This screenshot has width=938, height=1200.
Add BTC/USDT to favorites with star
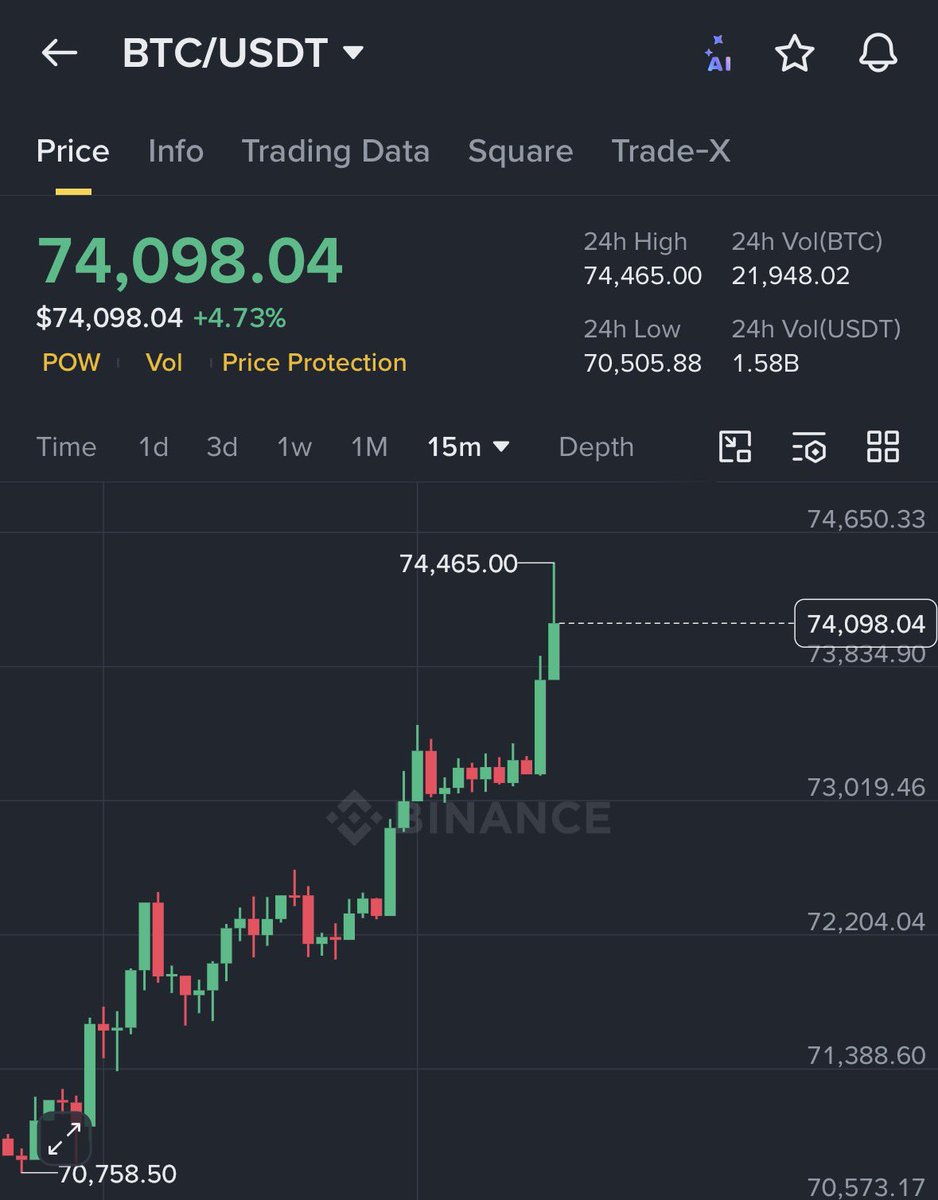[795, 53]
